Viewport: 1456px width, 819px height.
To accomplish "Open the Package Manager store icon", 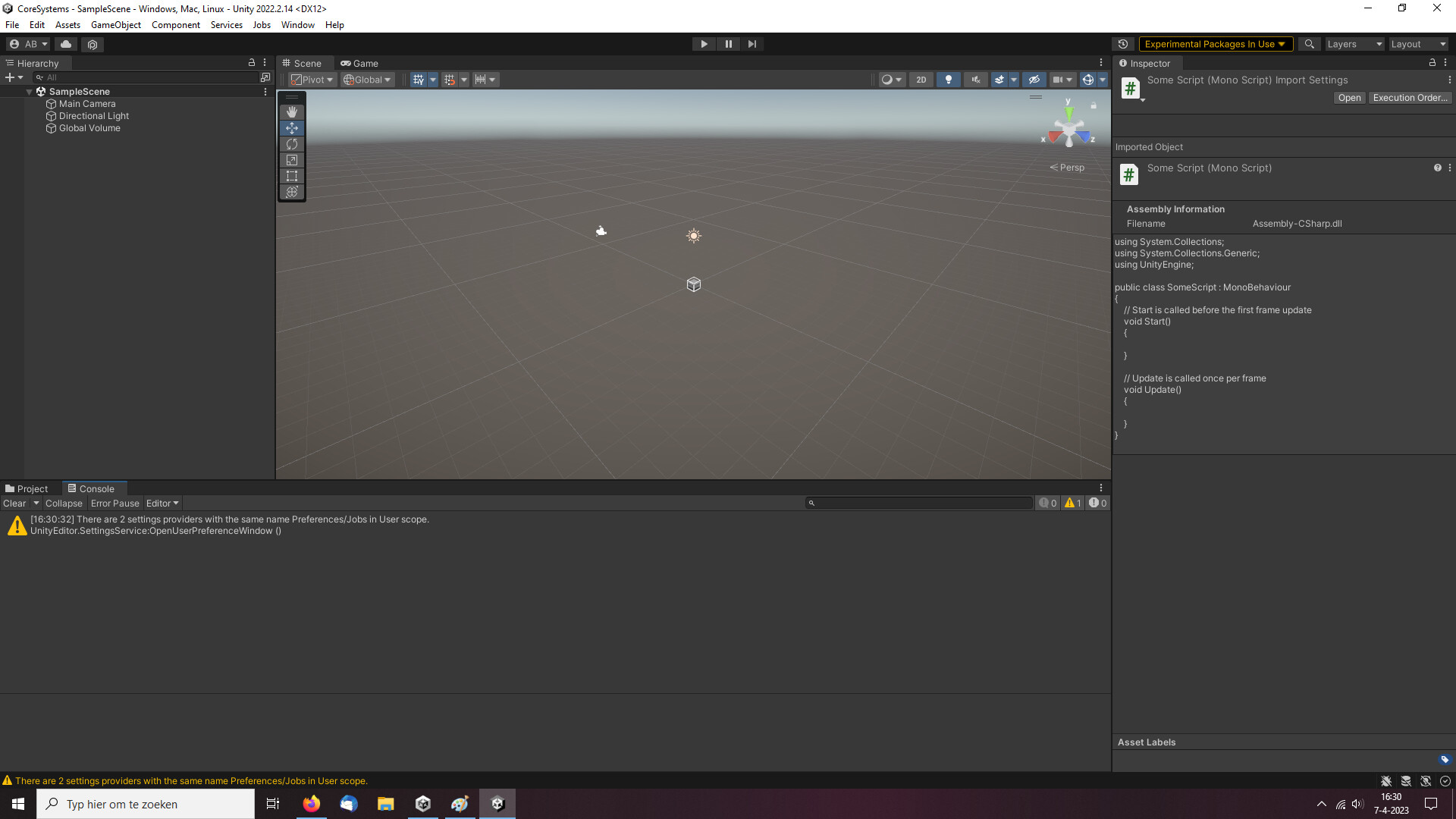I will [x=93, y=44].
